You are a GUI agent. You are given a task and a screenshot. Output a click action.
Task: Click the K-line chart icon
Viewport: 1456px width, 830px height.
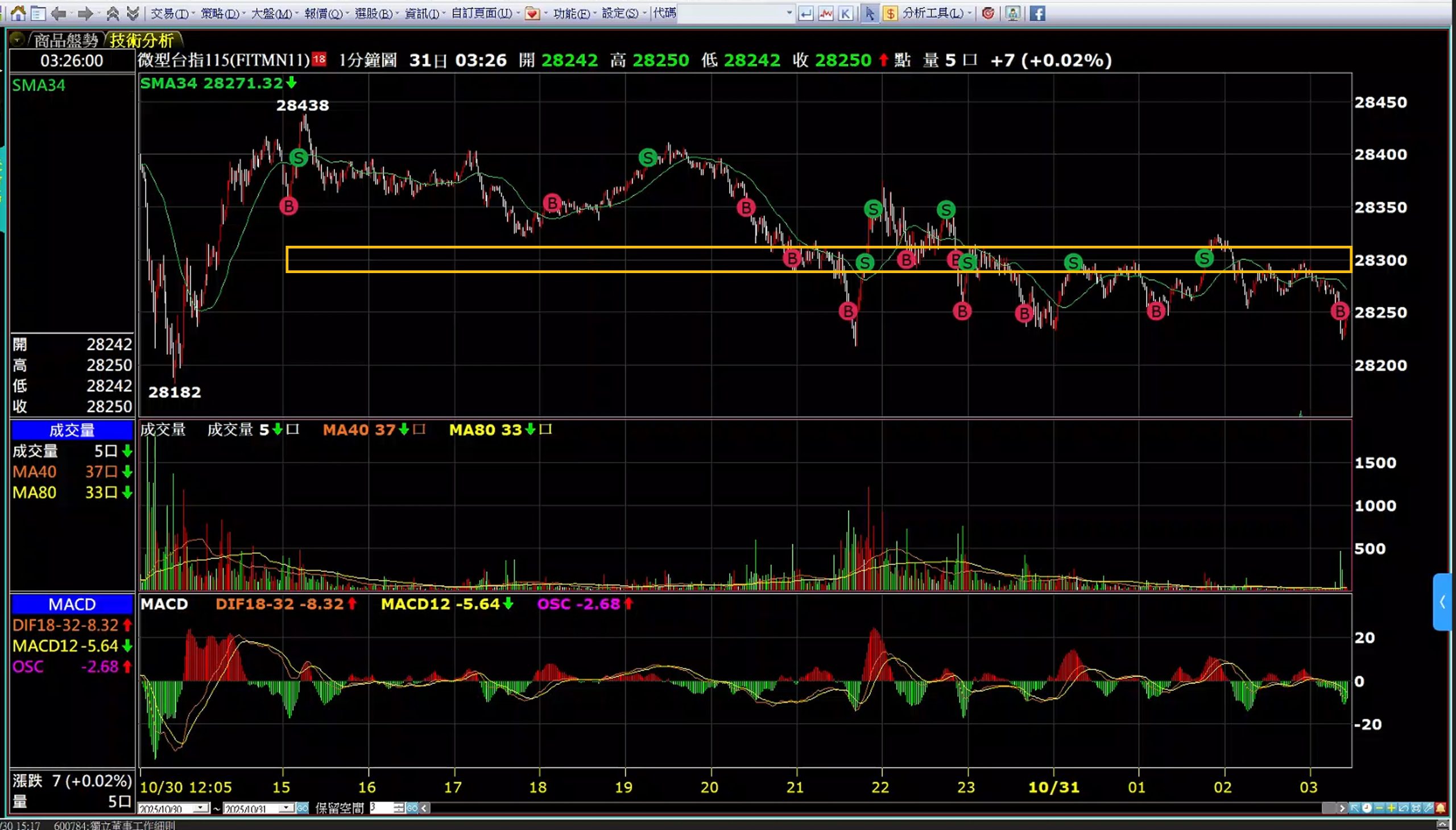point(846,13)
